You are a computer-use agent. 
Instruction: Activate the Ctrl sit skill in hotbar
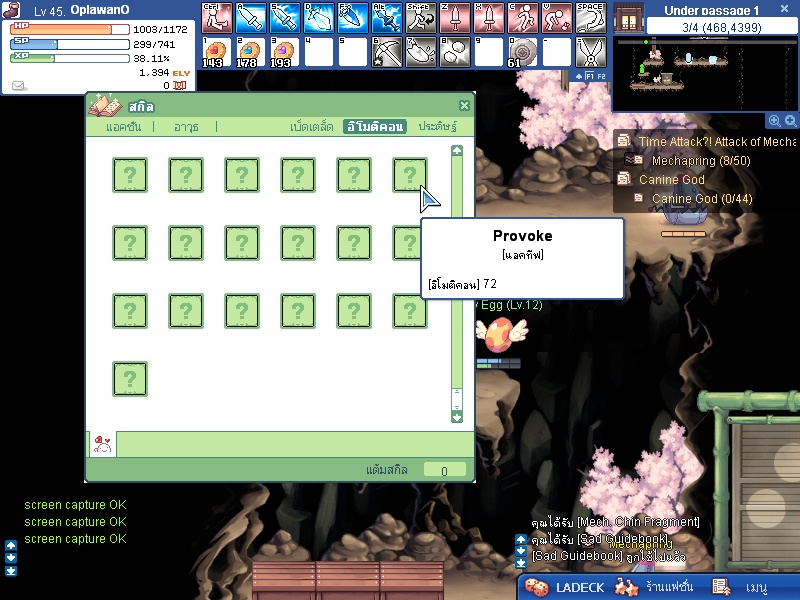pos(217,18)
